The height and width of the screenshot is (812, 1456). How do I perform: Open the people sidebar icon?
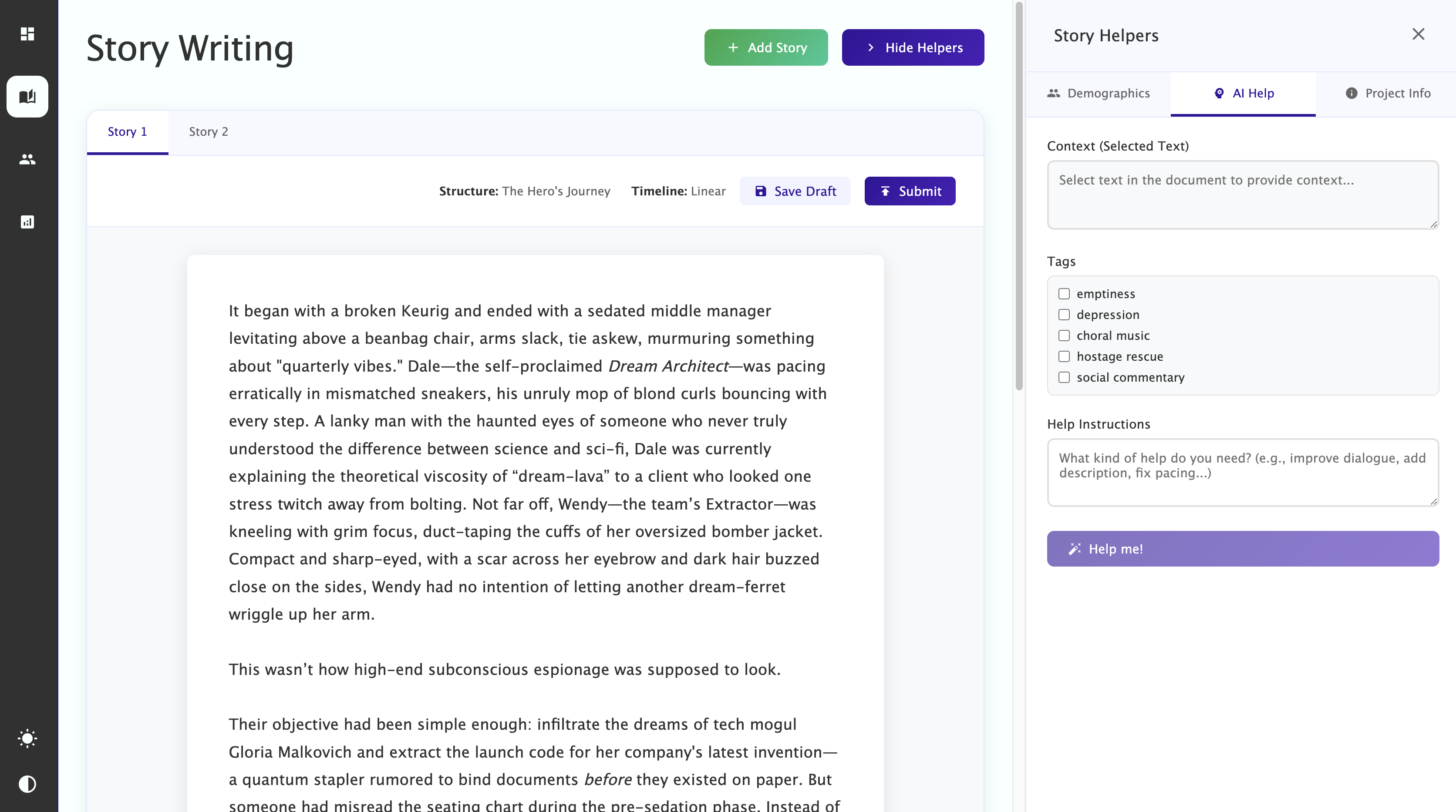coord(27,159)
